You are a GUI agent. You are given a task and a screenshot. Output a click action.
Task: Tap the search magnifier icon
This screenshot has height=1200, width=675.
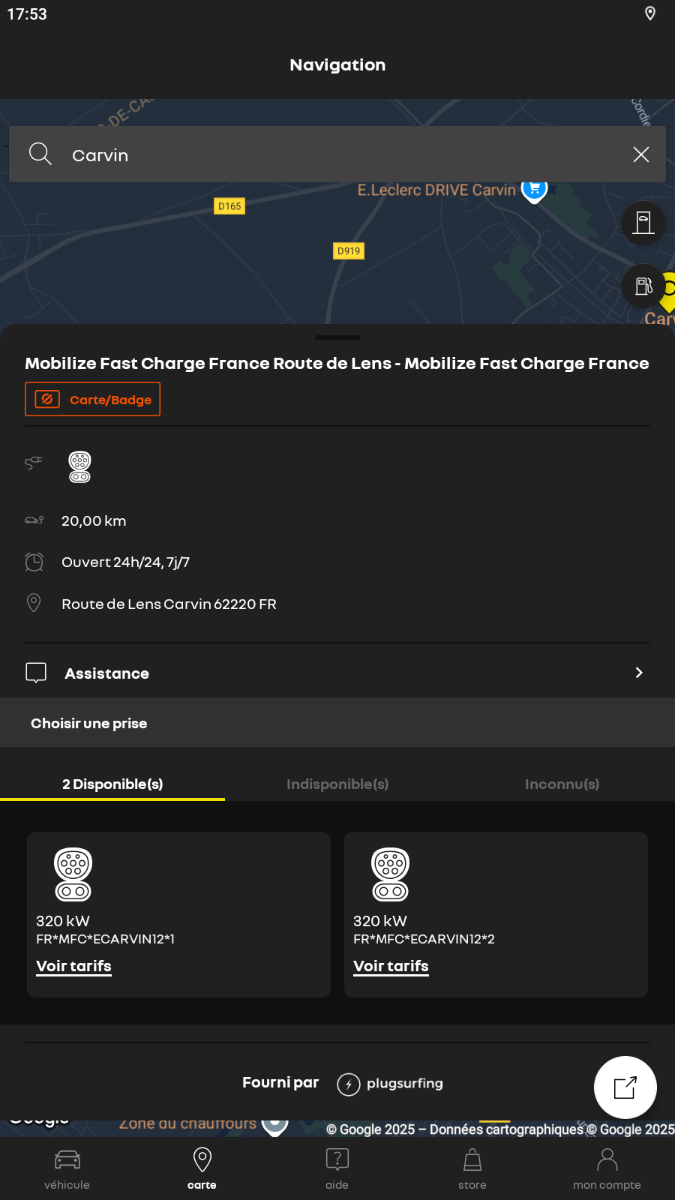pos(40,154)
